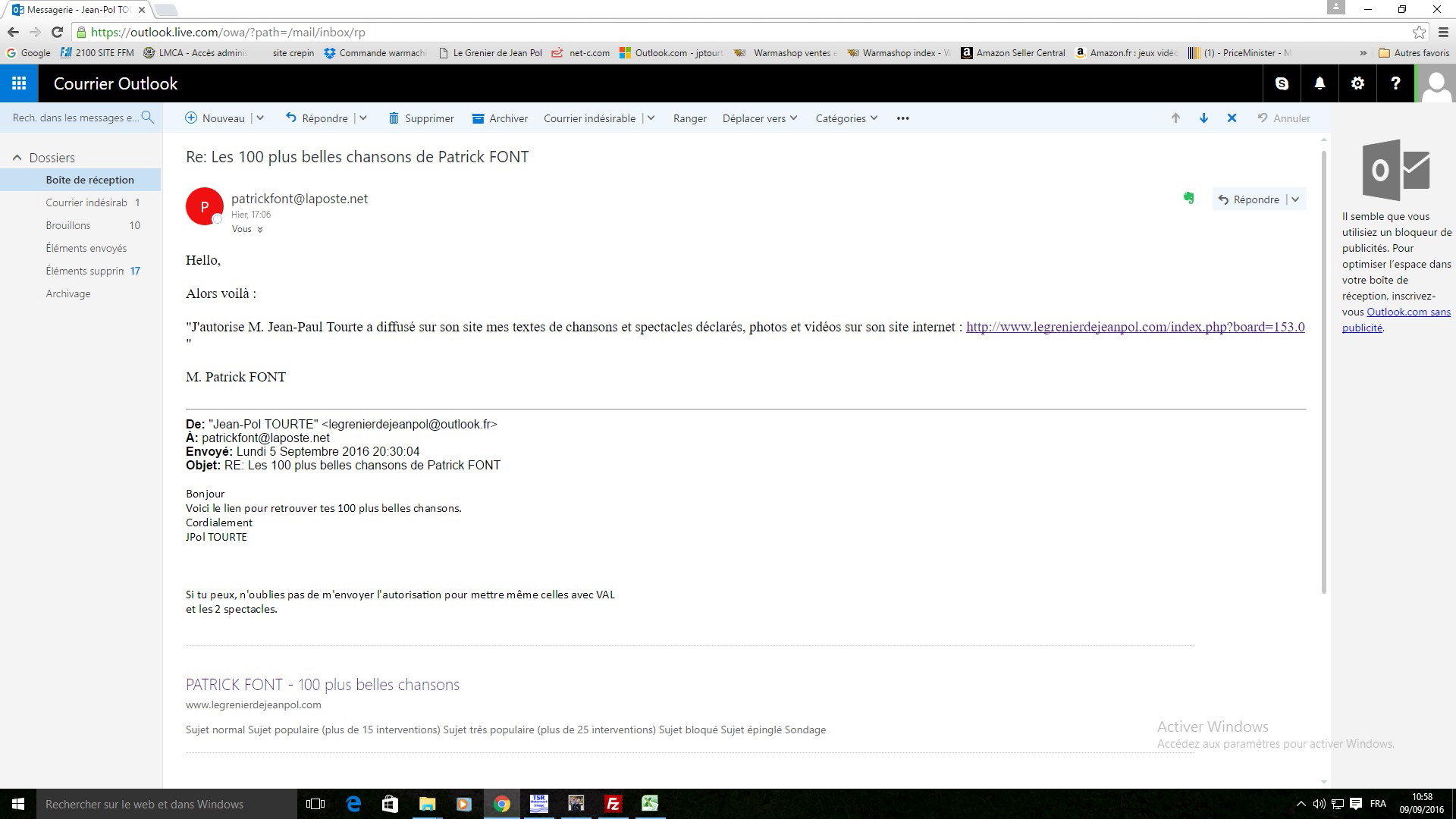Open volume control in system tray

point(1319,804)
